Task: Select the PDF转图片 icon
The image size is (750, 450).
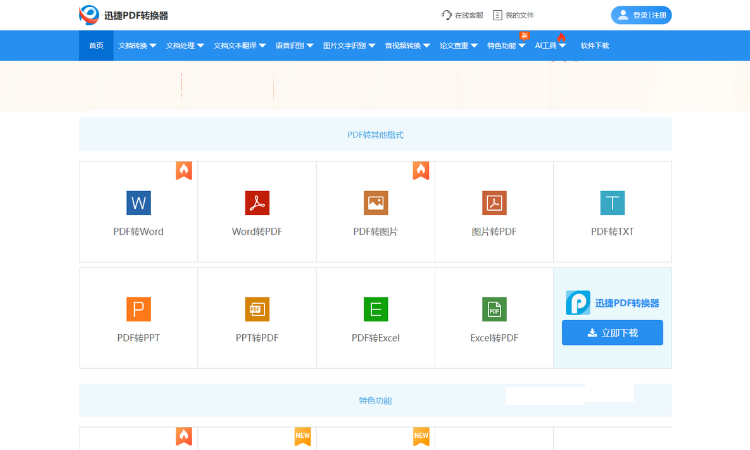Action: 375,203
